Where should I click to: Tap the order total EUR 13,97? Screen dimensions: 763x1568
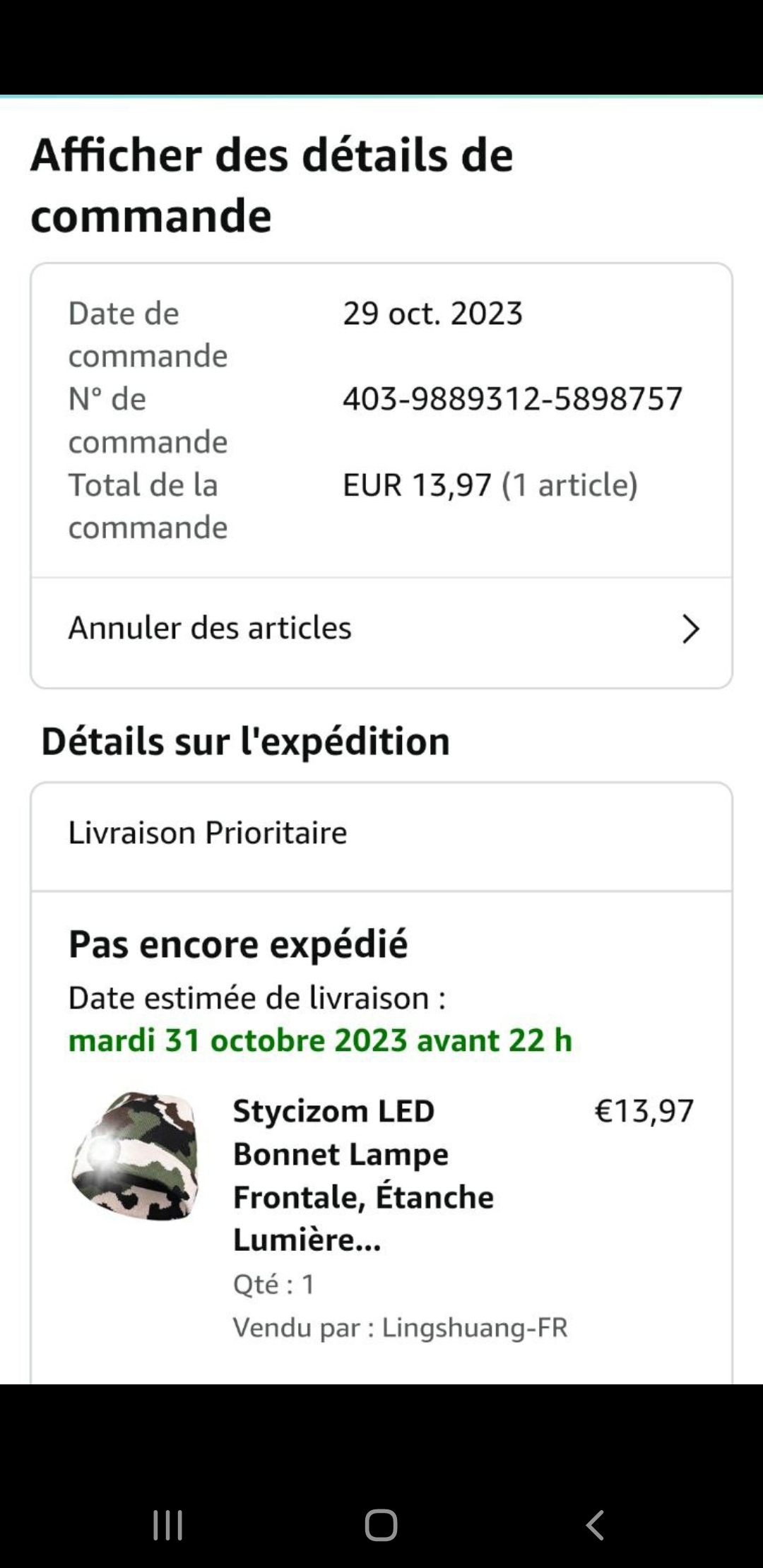pos(417,485)
